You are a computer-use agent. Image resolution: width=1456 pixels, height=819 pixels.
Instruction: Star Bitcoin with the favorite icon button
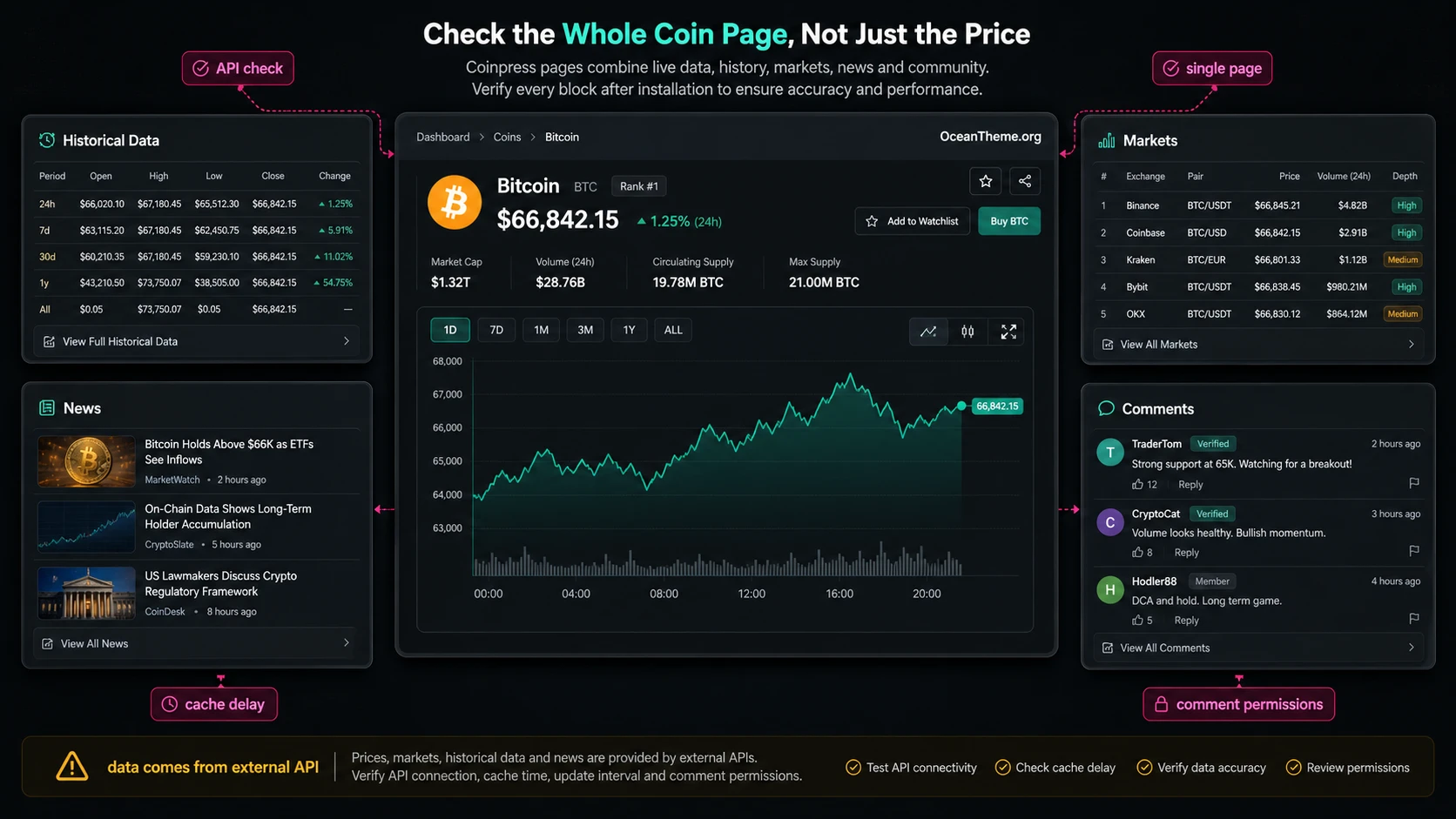(x=985, y=181)
